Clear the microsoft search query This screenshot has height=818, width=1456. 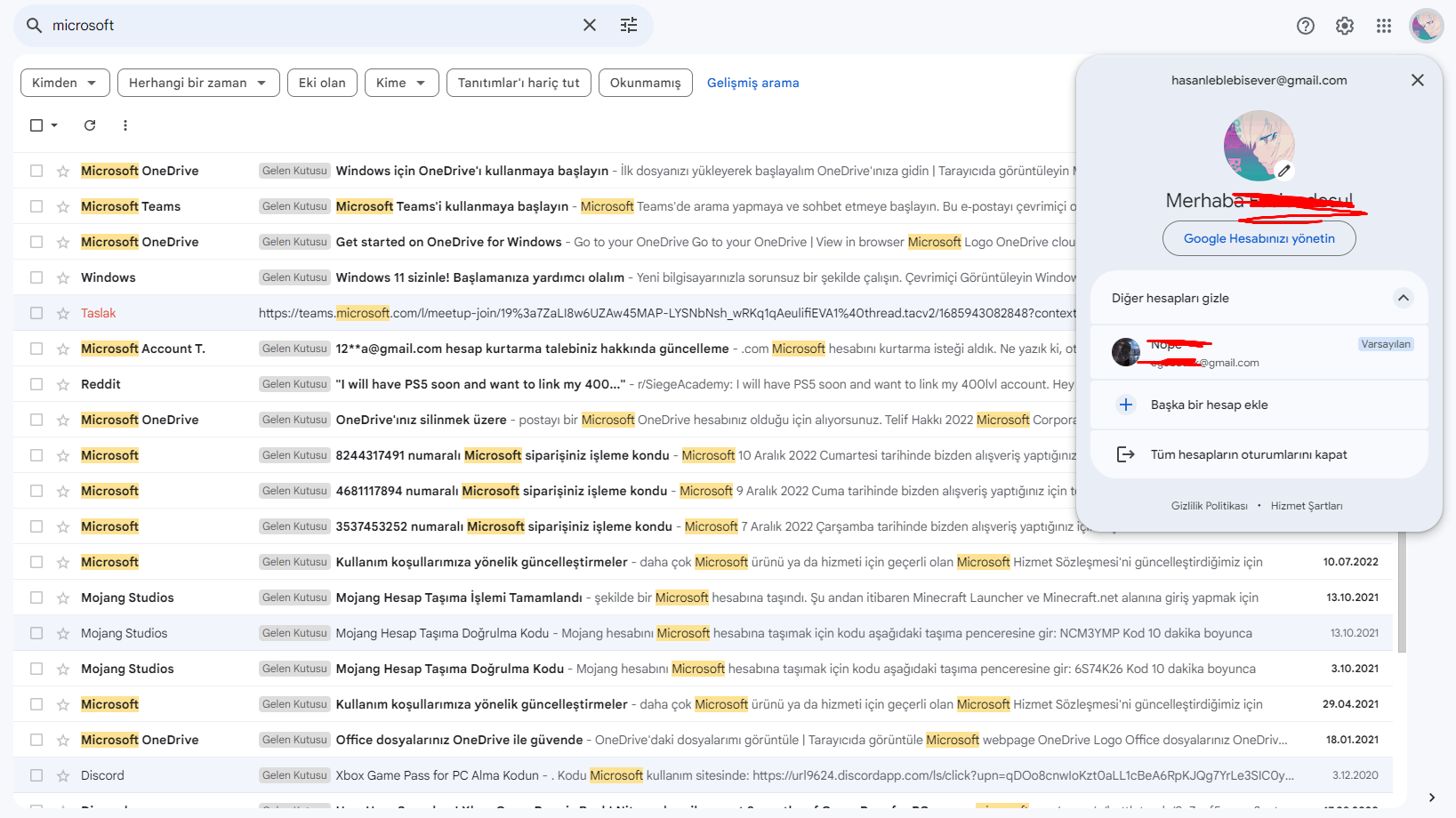tap(590, 26)
